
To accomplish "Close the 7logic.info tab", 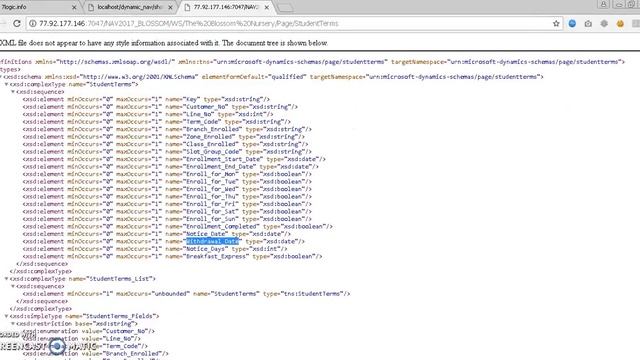I will (x=74, y=7).
